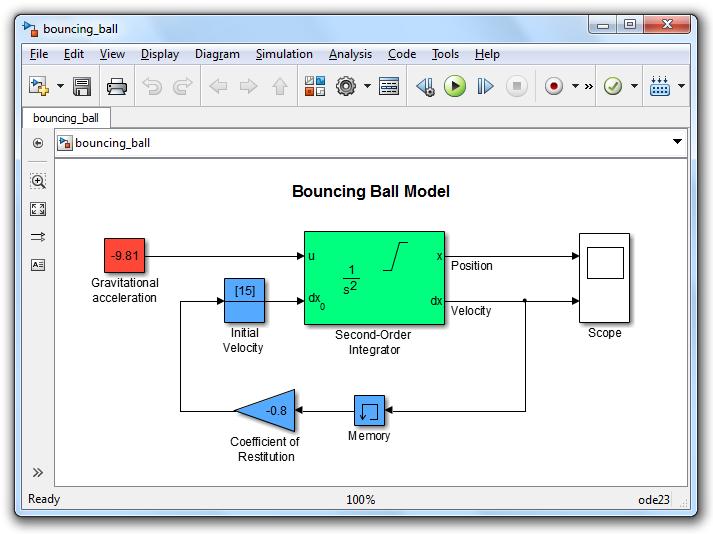Click the Forward navigation arrow
This screenshot has width=713, height=534.
pyautogui.click(x=249, y=86)
